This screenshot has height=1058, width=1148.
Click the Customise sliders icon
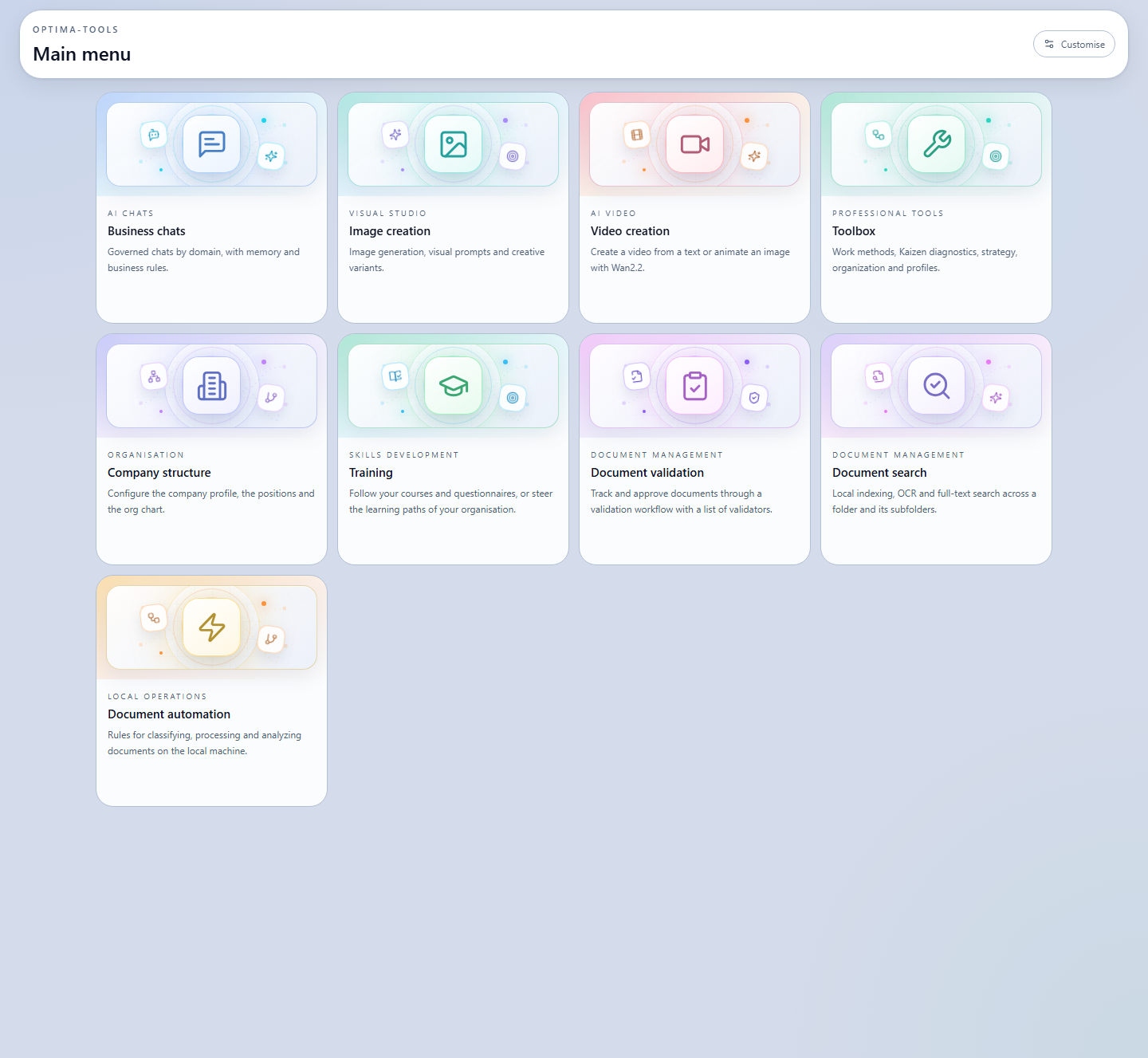[x=1049, y=44]
